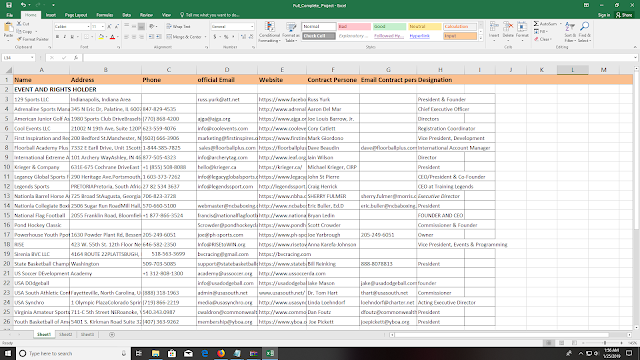Open the font size combo box

98,27
